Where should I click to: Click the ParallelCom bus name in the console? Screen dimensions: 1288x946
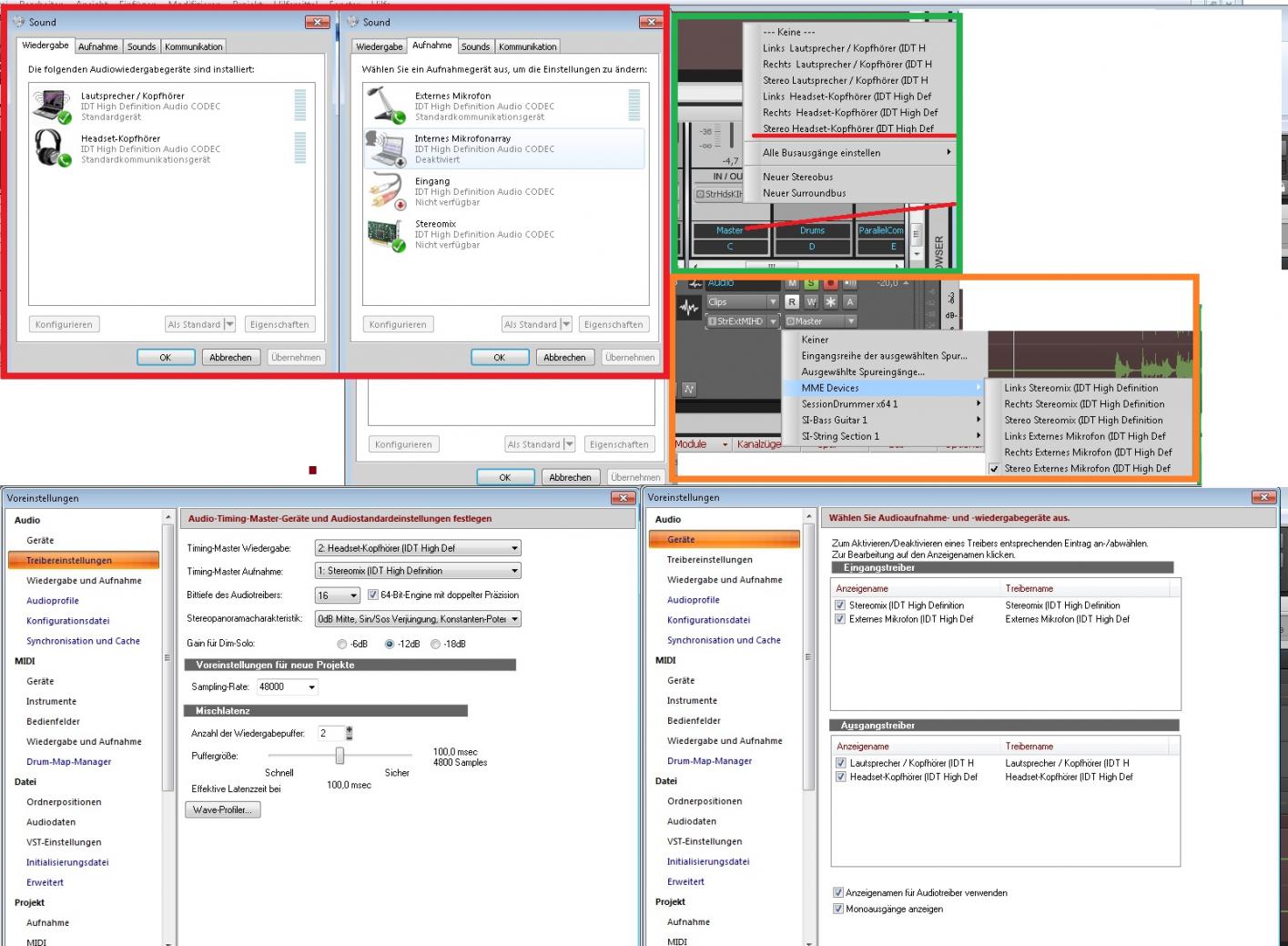[881, 230]
